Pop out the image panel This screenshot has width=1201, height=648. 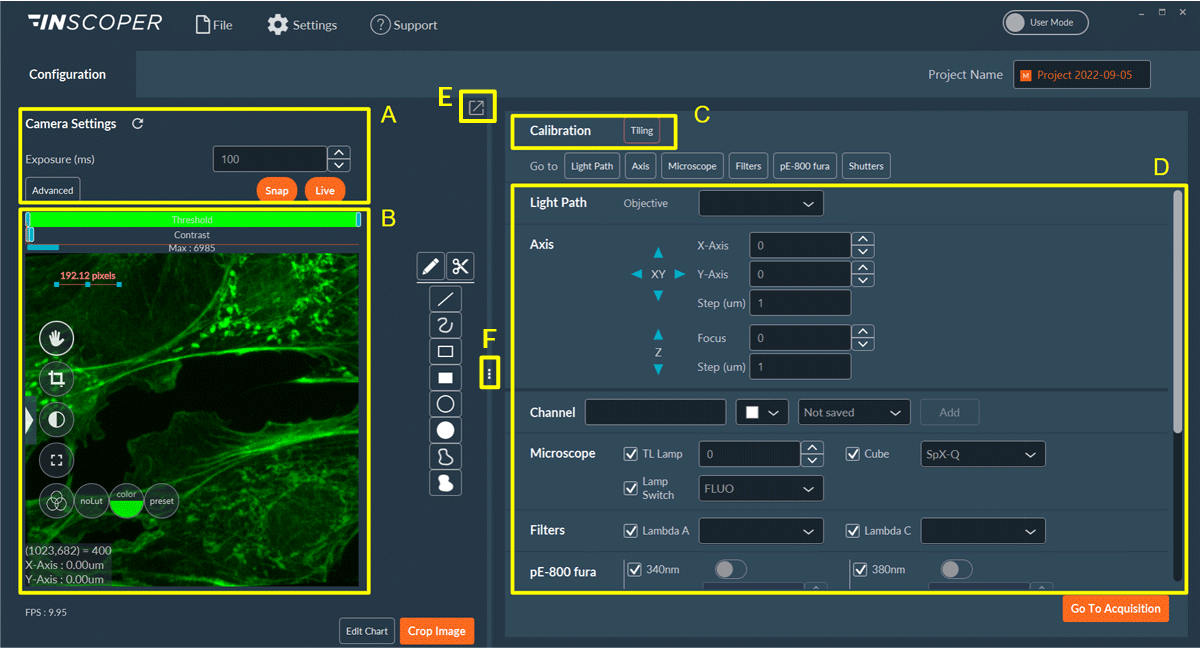click(x=477, y=107)
